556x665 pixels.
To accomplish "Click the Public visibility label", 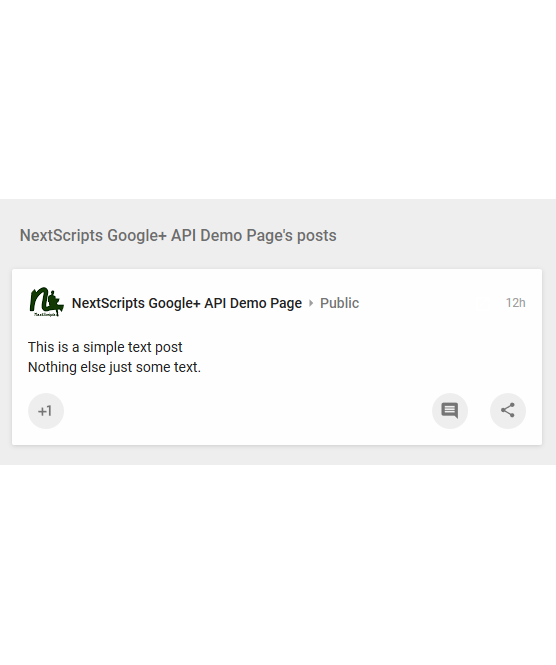I will [339, 303].
